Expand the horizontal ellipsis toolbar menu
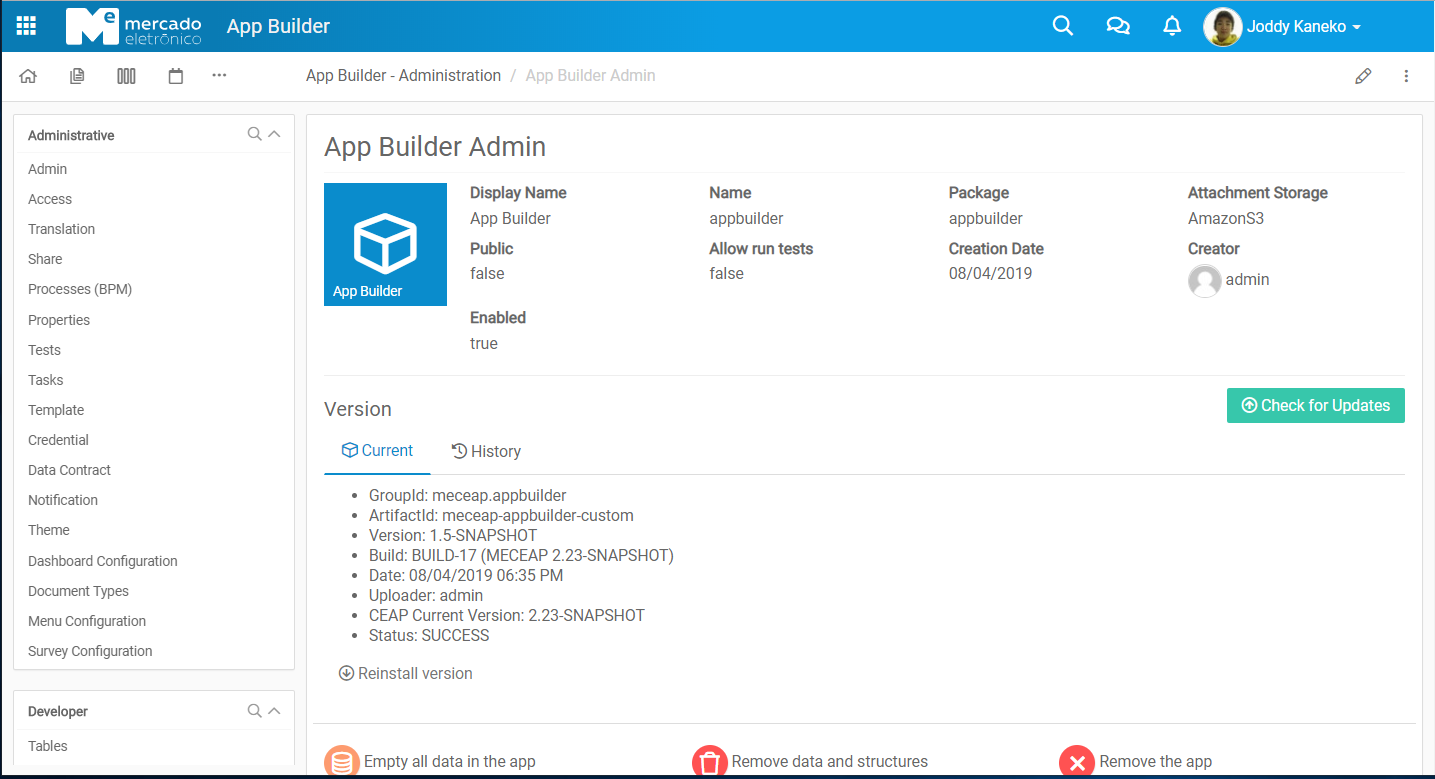Viewport: 1435px width, 779px height. 220,76
